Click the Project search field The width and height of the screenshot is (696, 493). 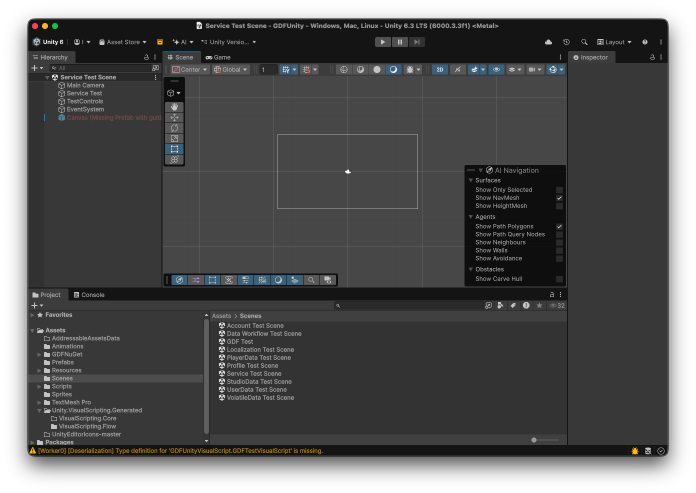pyautogui.click(x=407, y=305)
